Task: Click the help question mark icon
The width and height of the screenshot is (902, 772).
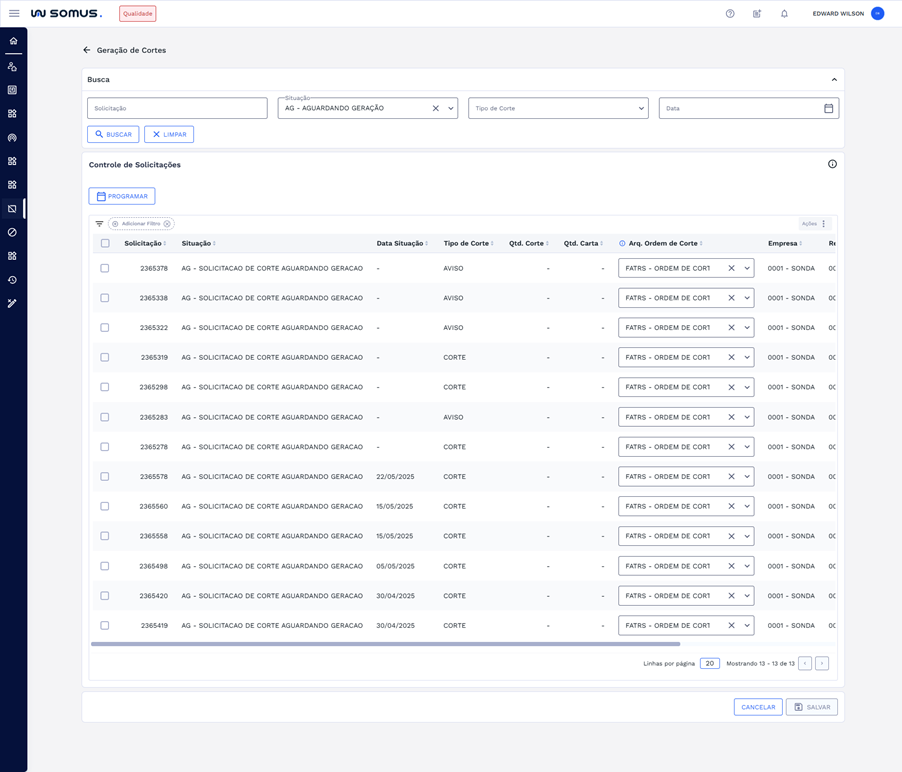Action: coord(730,14)
